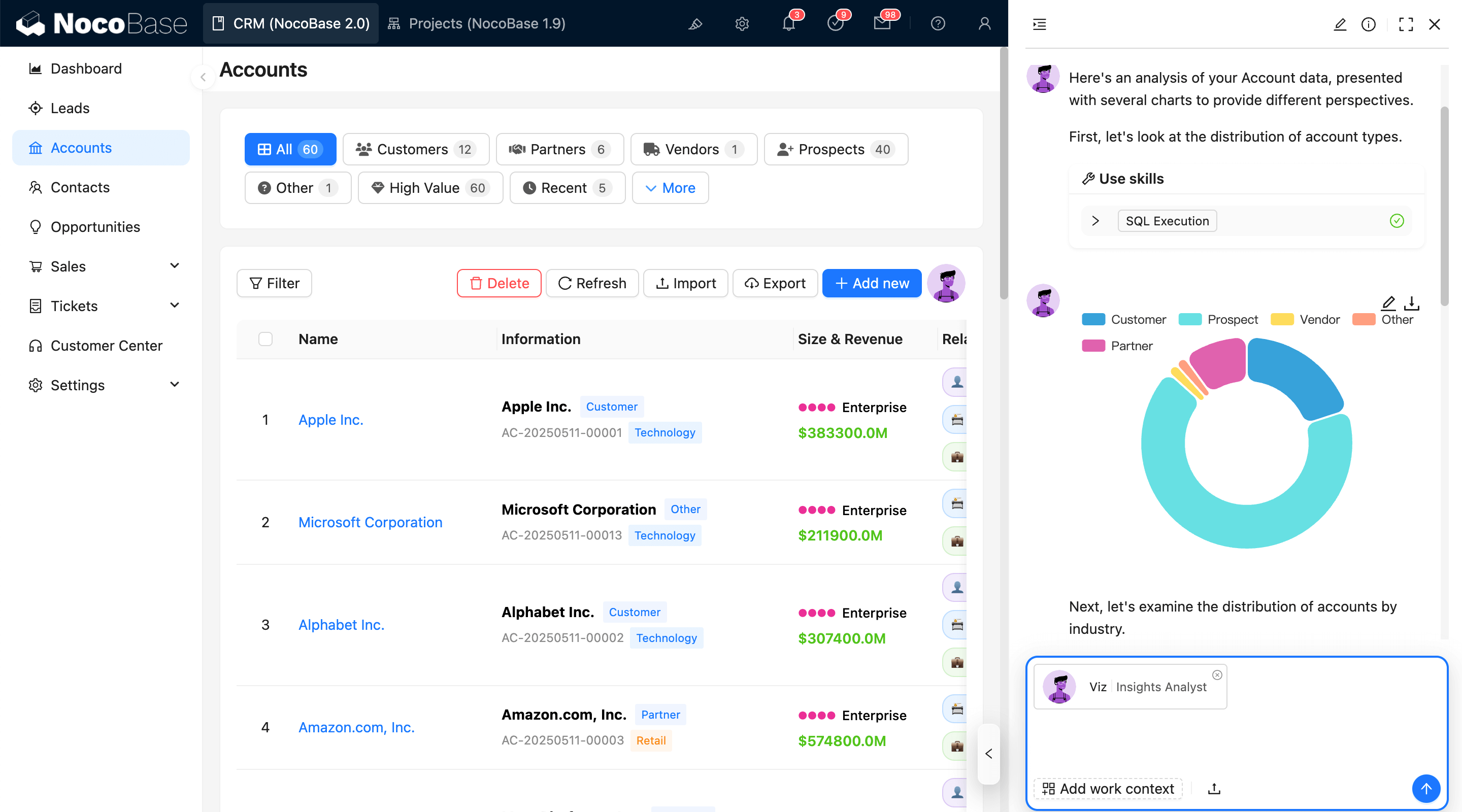1462x812 pixels.
Task: Toggle the select-all checkbox in table header
Action: pyautogui.click(x=265, y=339)
